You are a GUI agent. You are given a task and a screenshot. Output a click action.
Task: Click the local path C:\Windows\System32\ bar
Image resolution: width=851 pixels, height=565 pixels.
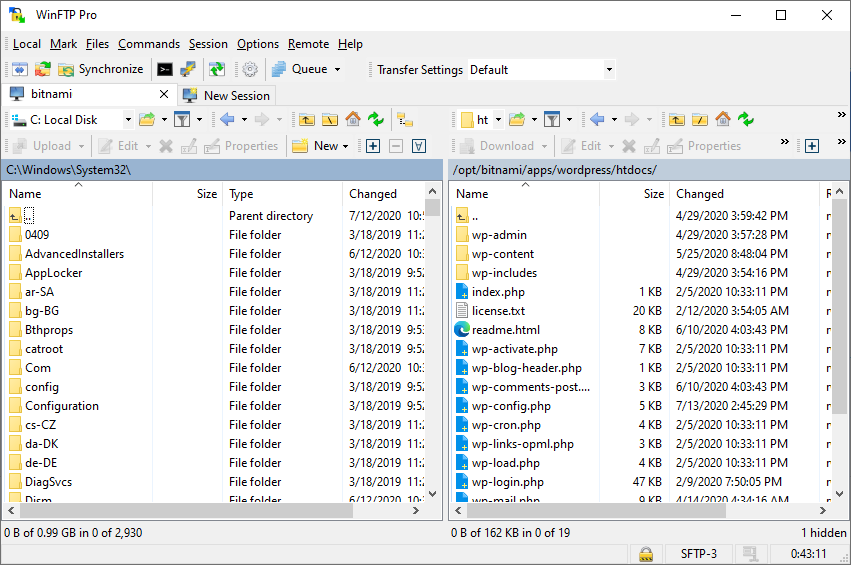coord(223,170)
